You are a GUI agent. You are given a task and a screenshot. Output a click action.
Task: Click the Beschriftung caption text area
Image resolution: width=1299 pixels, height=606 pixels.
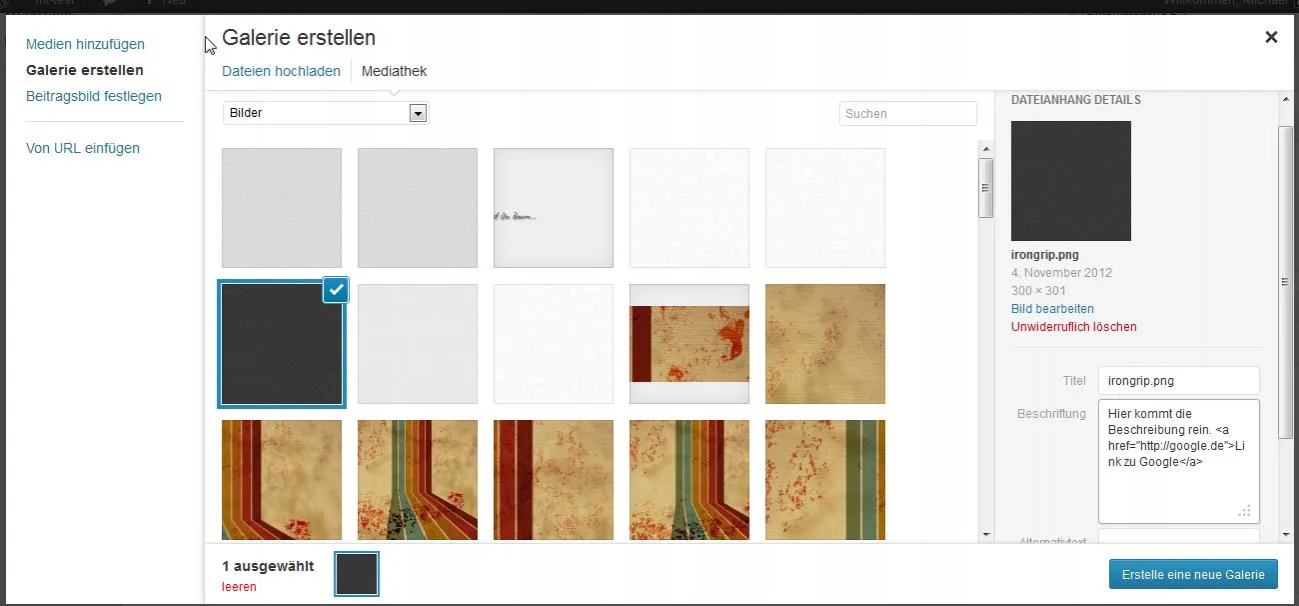coord(1179,461)
